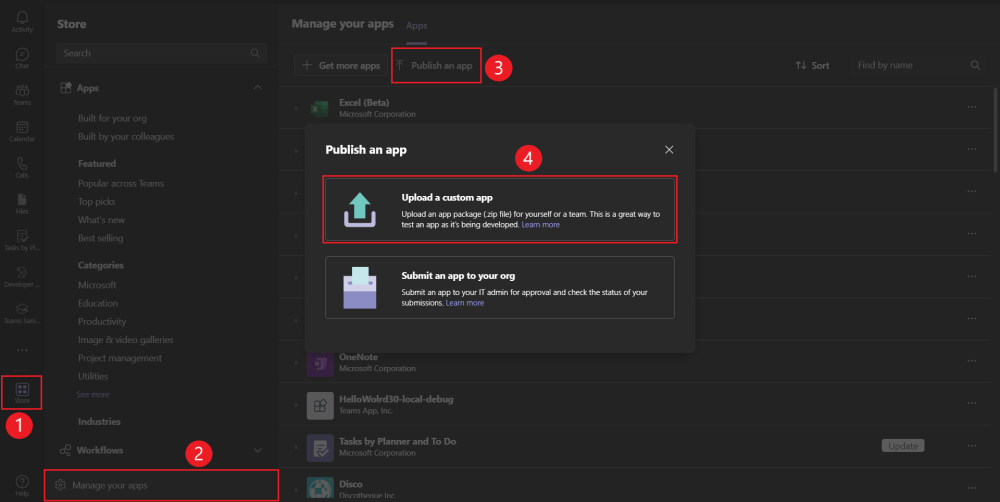This screenshot has height=502, width=1000.
Task: Open What's new category
Action: [101, 219]
